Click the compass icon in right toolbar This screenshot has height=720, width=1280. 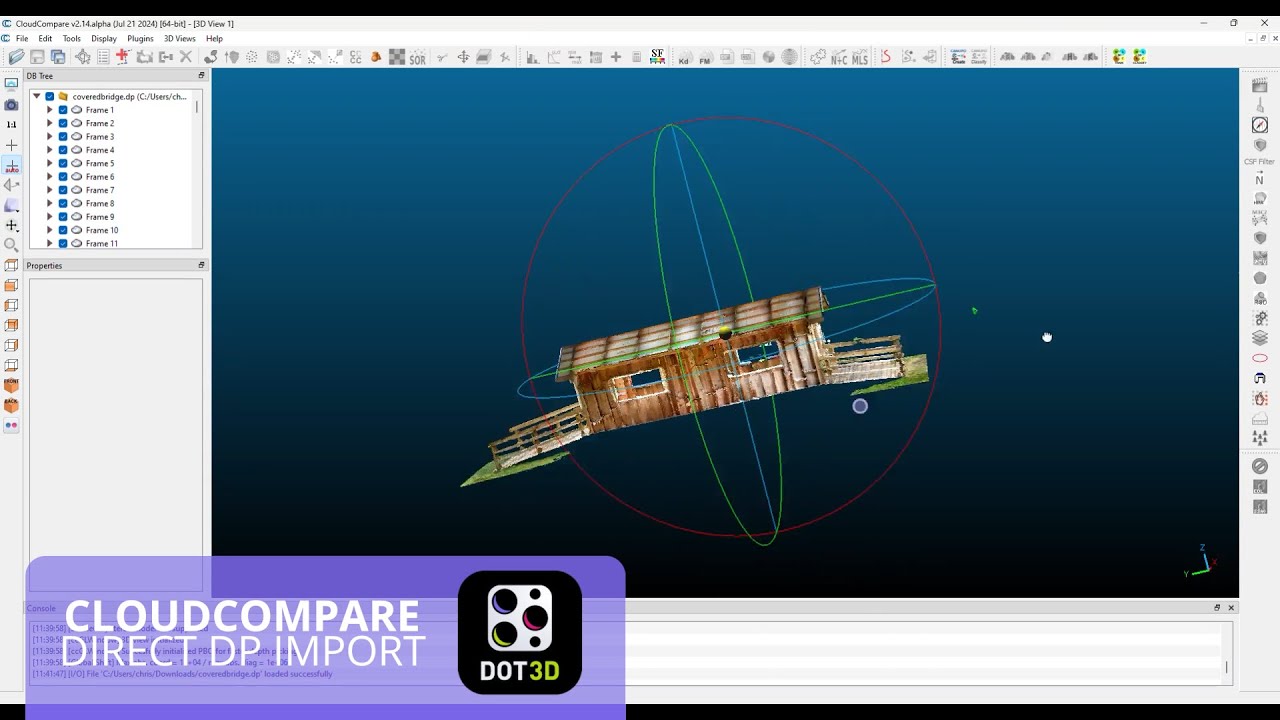pos(1260,125)
